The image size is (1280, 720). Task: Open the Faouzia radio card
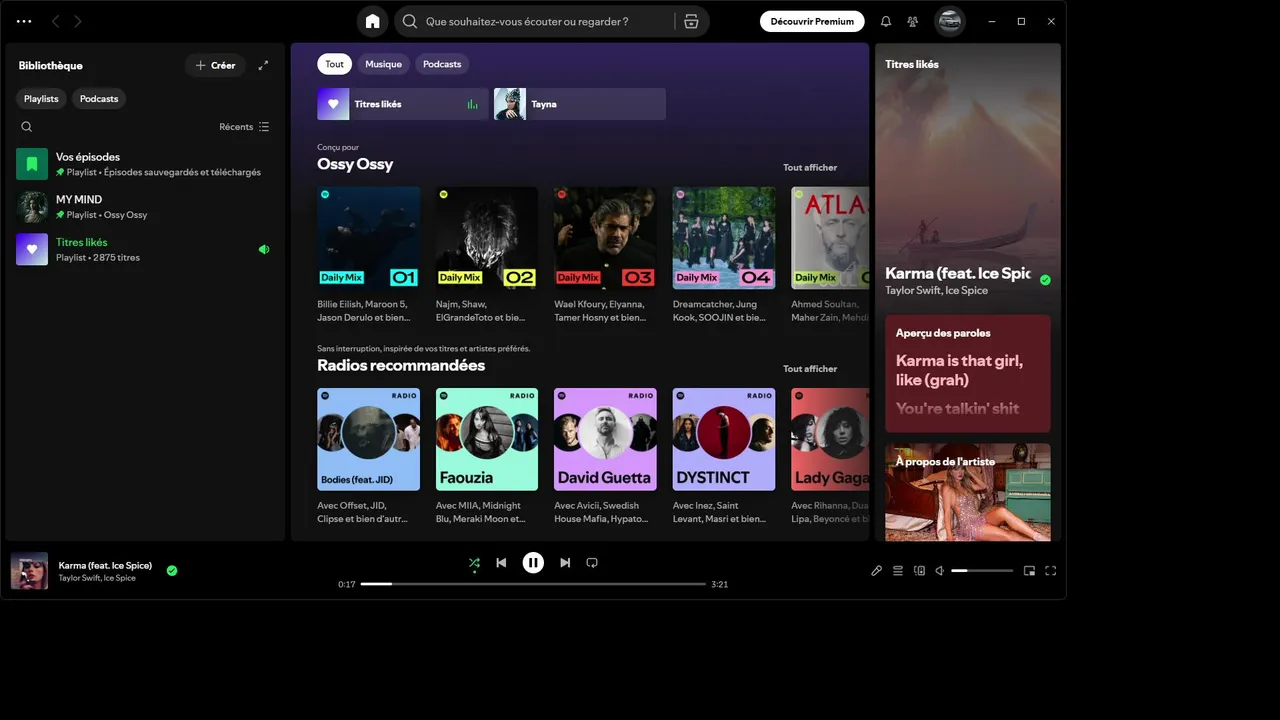coord(487,457)
